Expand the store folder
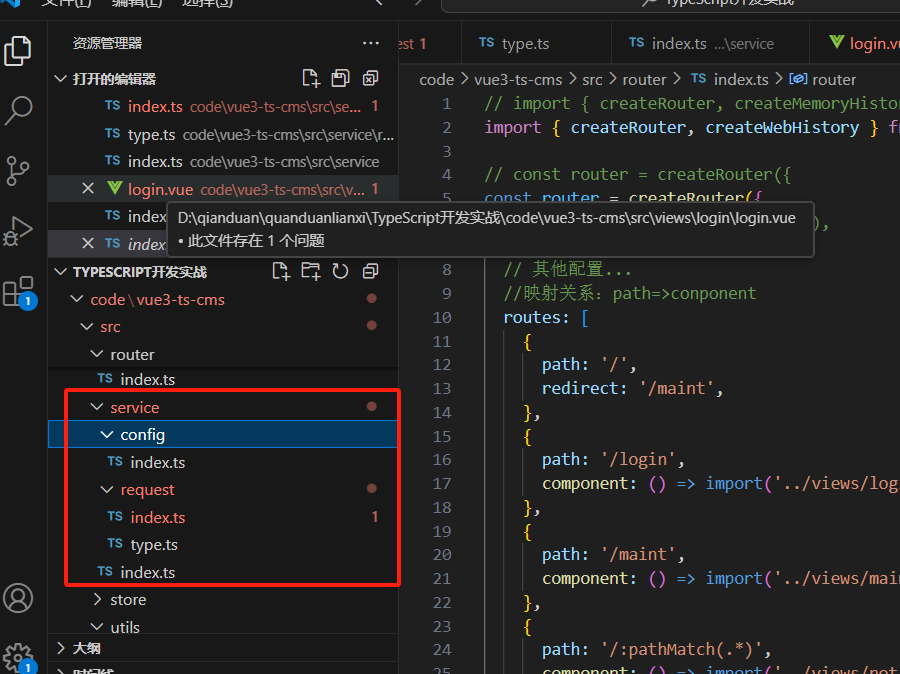Screen dimensions: 900x674 coord(97,599)
